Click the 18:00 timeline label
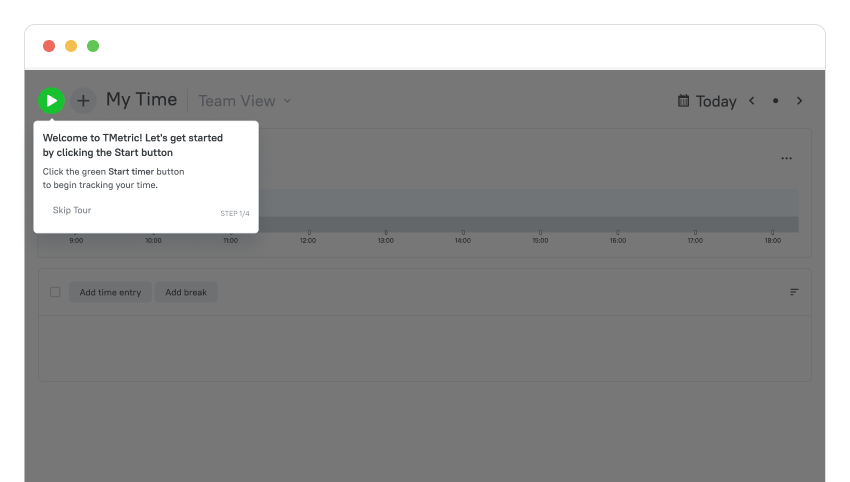Screen dimensions: 850x482 coord(773,241)
